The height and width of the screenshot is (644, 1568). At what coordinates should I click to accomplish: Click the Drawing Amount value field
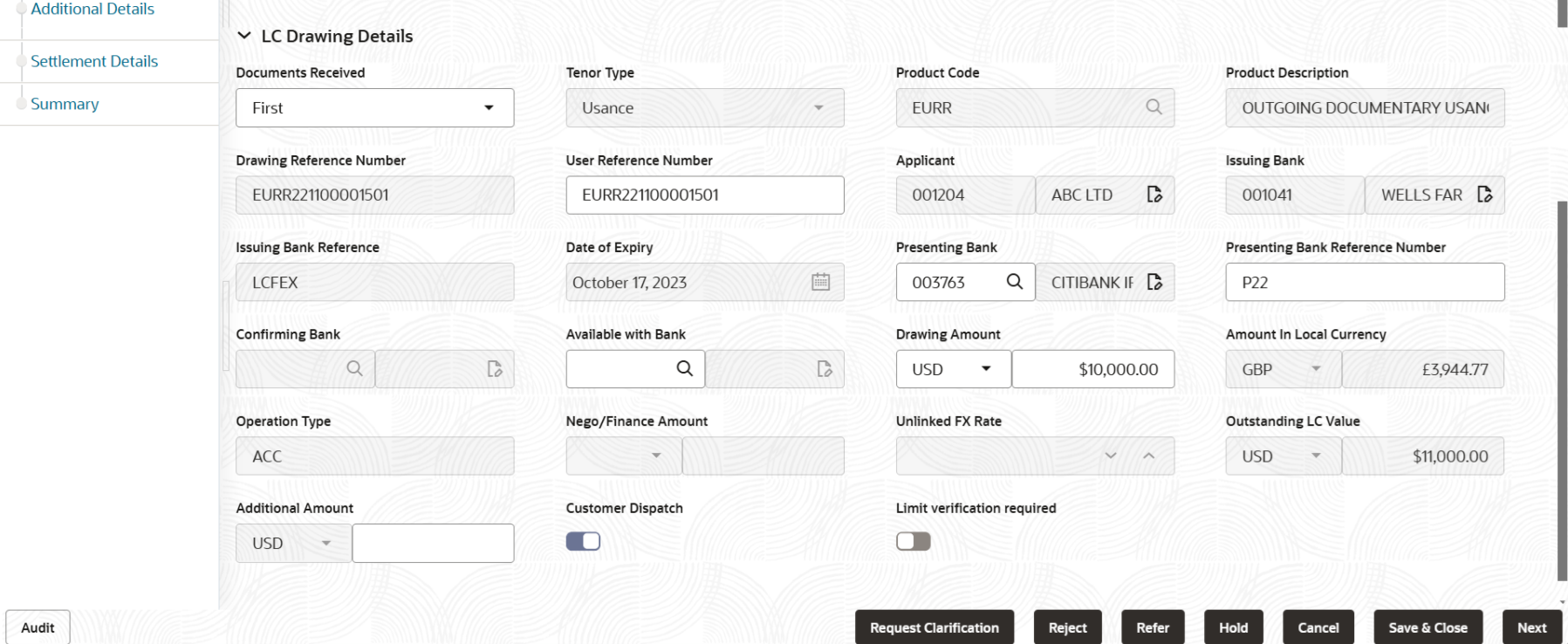point(1092,368)
